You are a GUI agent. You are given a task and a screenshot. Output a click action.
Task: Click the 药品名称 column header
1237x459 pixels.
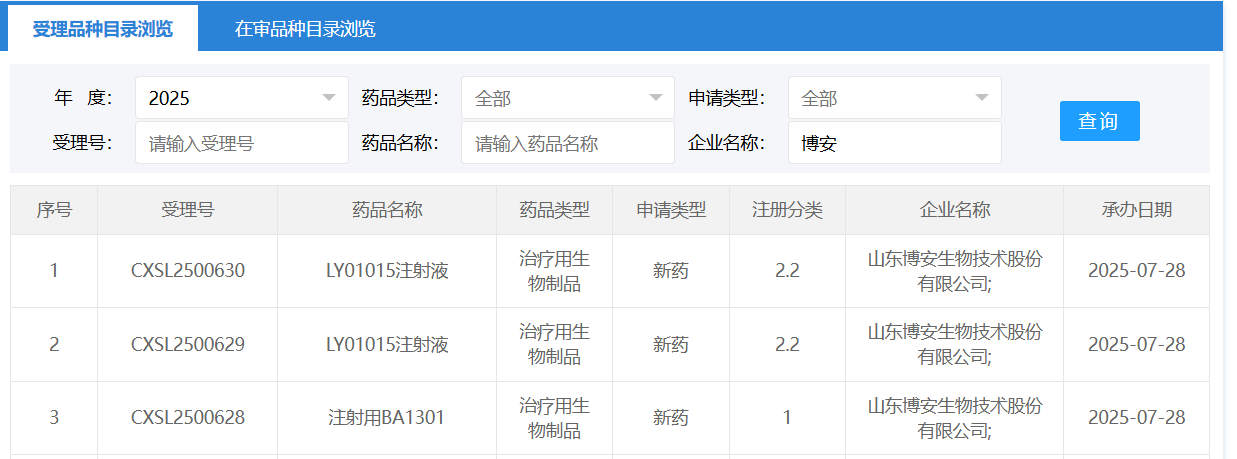coord(387,210)
